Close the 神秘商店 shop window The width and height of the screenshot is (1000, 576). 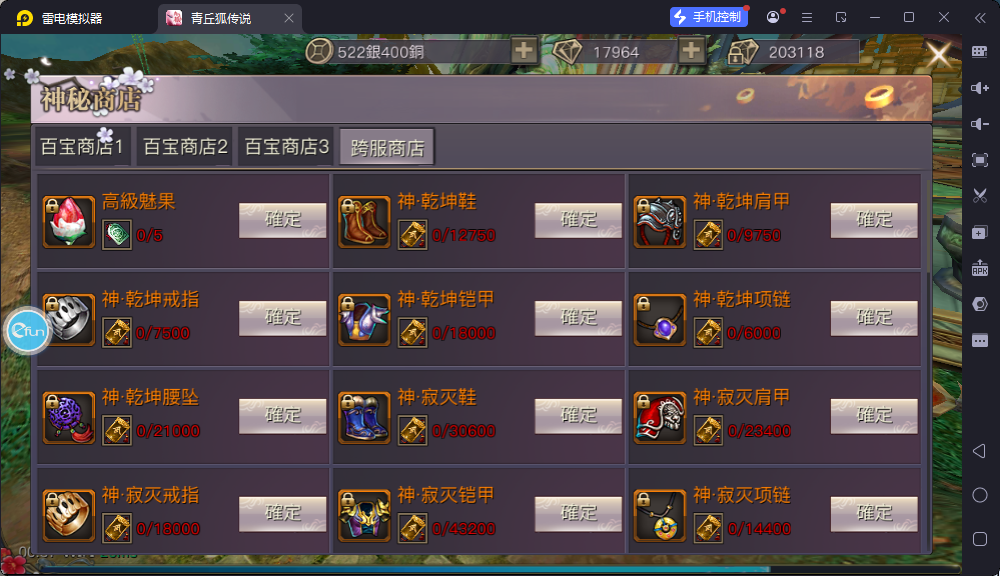click(x=938, y=55)
